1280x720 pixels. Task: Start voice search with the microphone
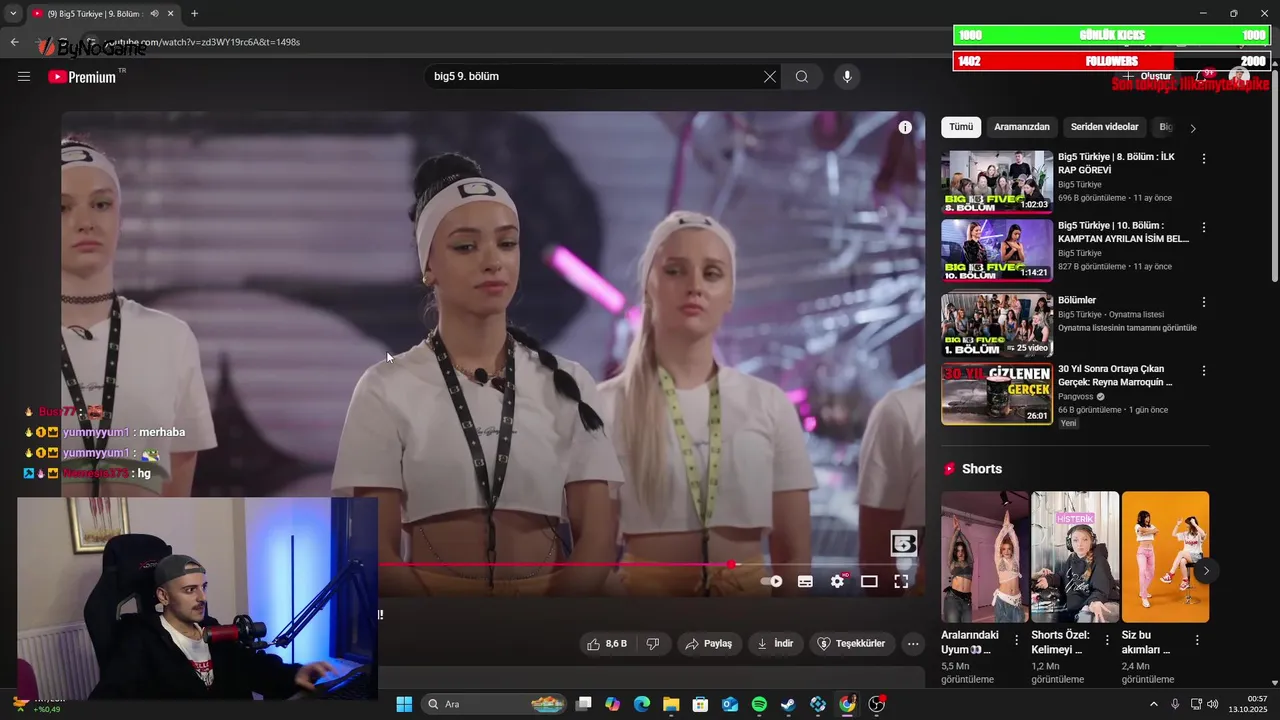(x=848, y=76)
